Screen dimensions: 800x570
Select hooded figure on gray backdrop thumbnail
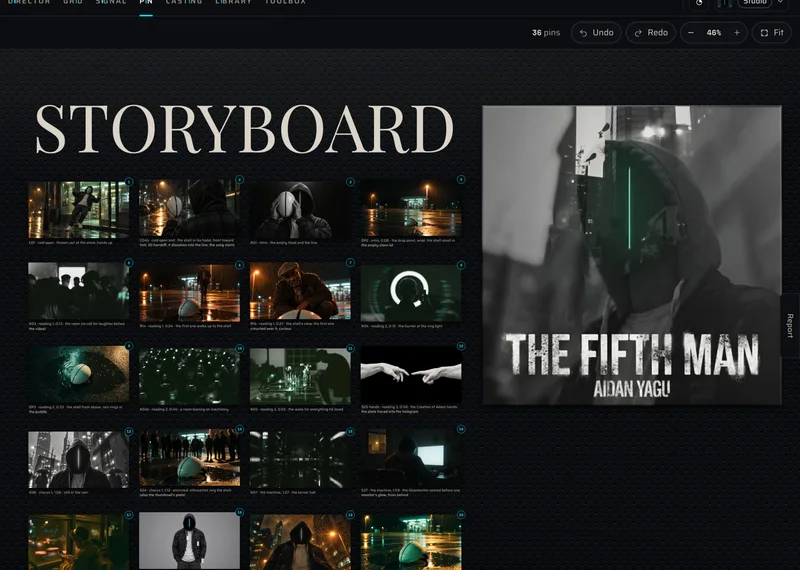[x=189, y=541]
